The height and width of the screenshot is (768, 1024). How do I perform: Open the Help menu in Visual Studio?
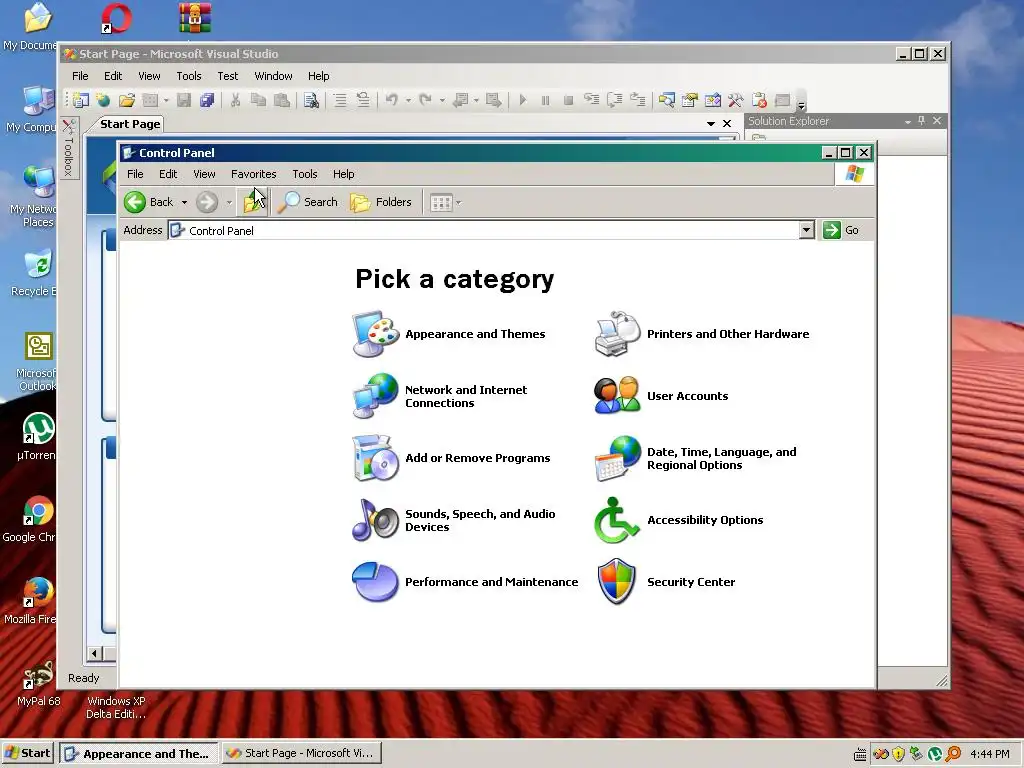point(318,76)
